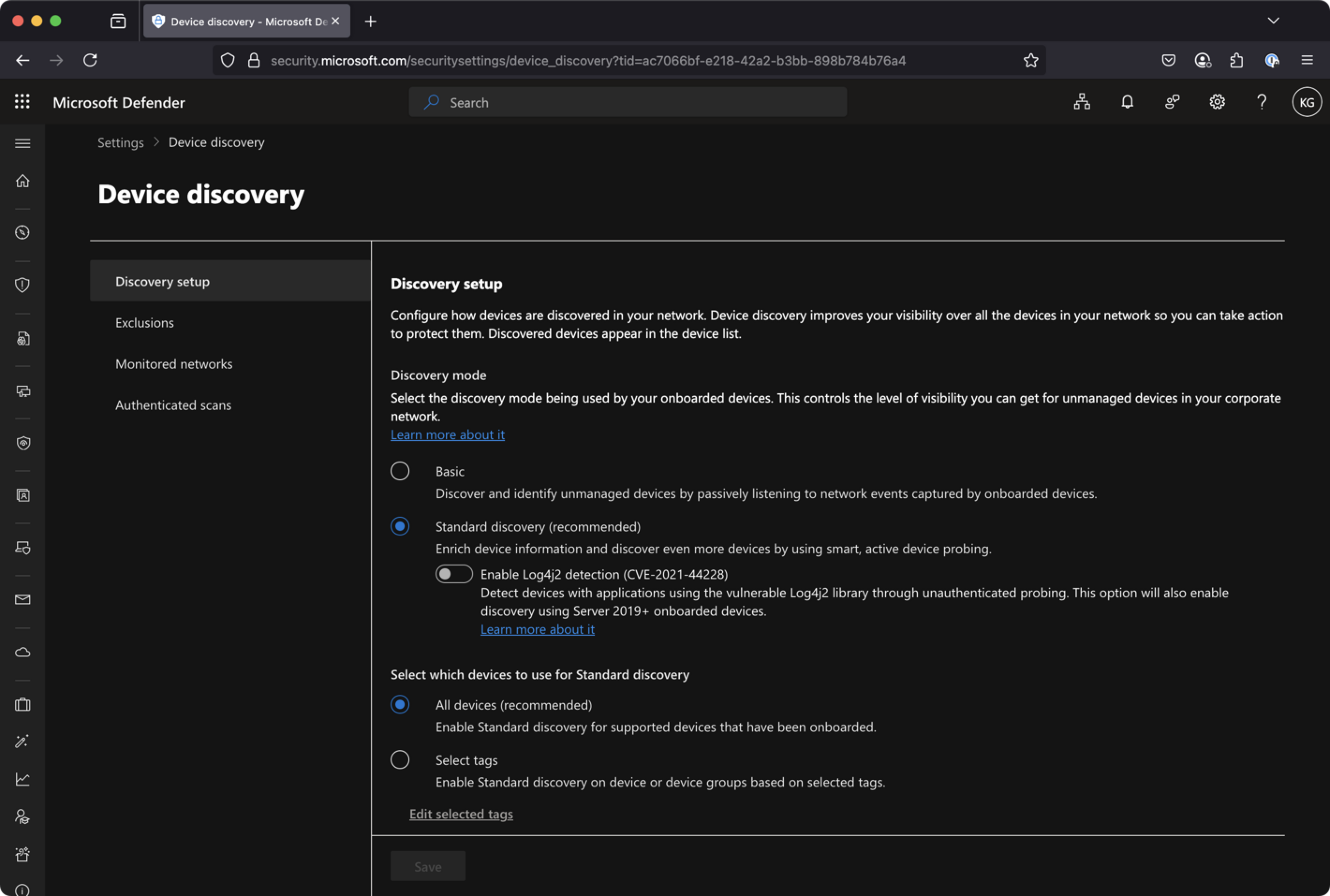Click the Edit selected tags link
The height and width of the screenshot is (896, 1330).
[461, 814]
